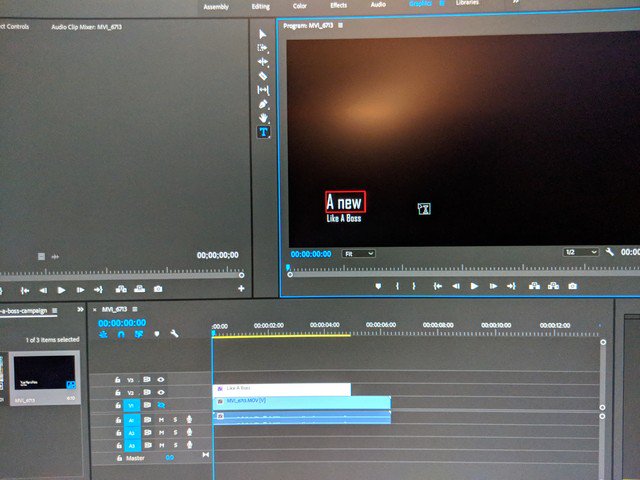
Task: Step forward one frame in Program monitor
Action: pos(493,286)
